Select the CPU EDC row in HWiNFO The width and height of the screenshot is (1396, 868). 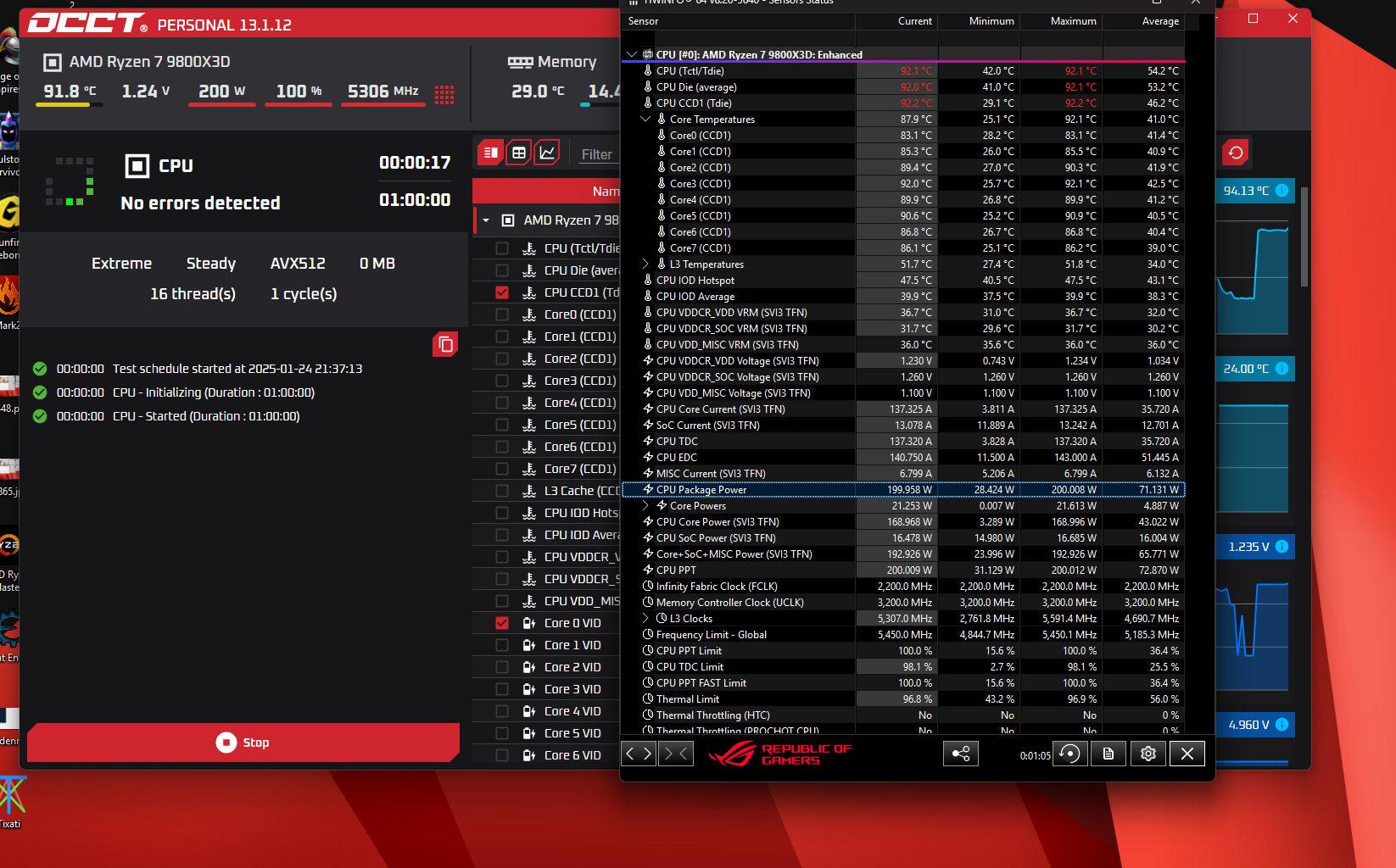coord(903,458)
